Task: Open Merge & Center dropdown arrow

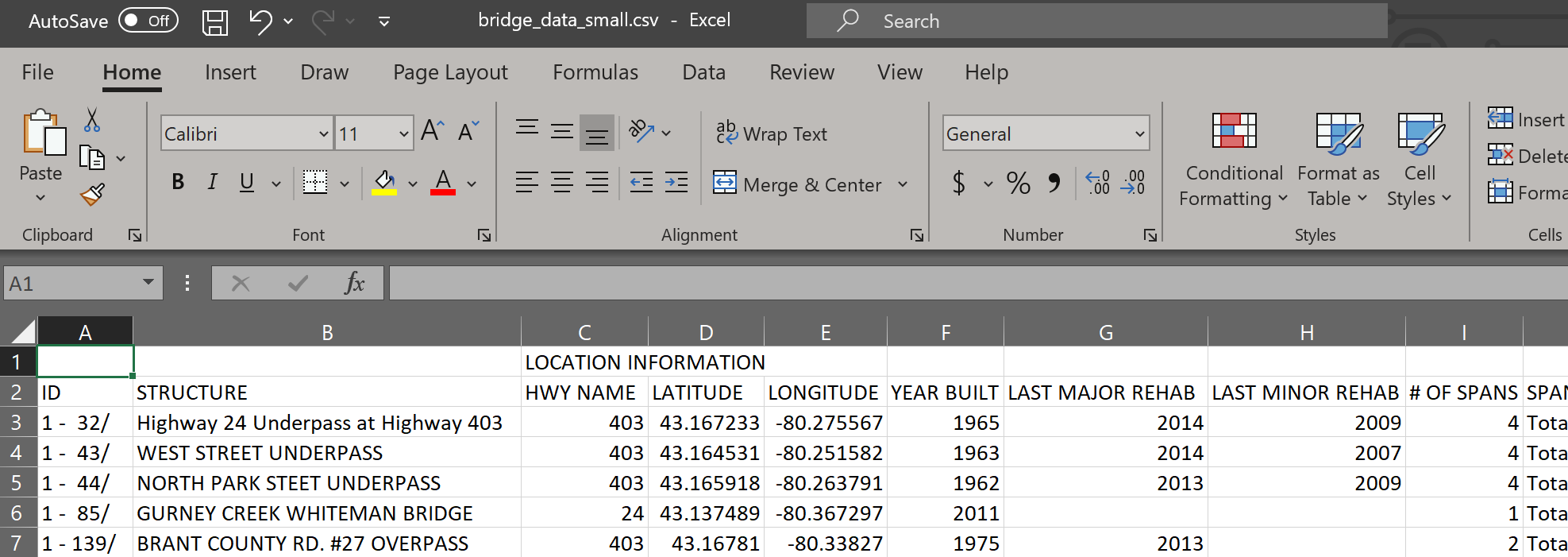Action: point(903,184)
